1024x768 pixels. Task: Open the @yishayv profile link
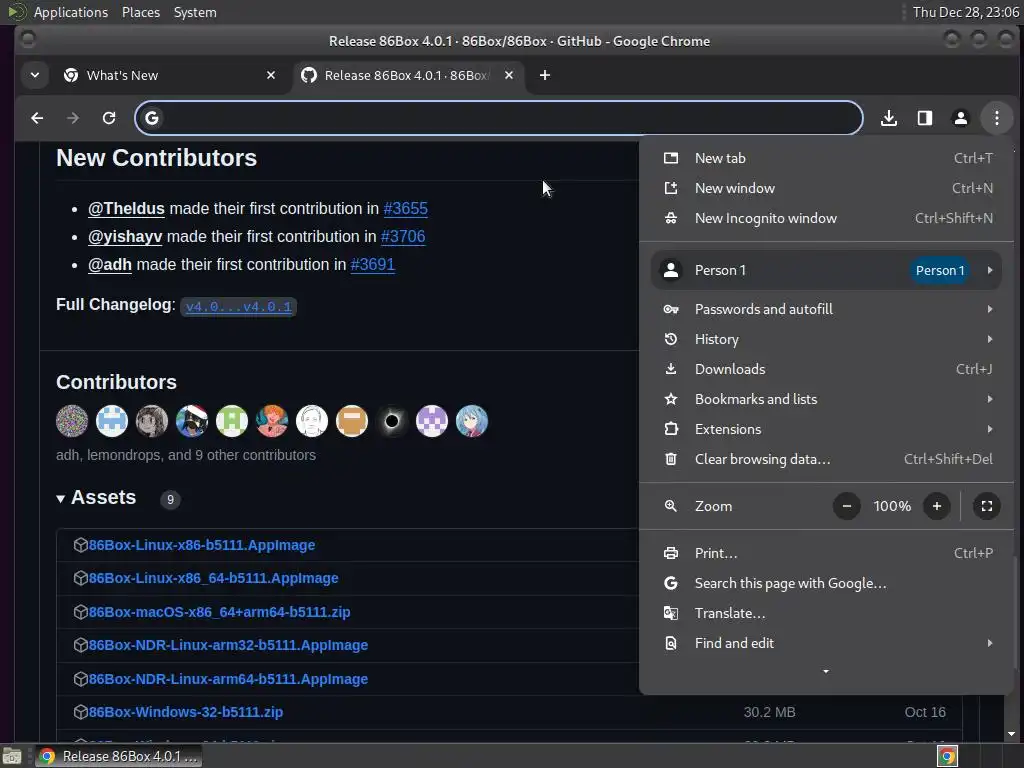tap(125, 236)
